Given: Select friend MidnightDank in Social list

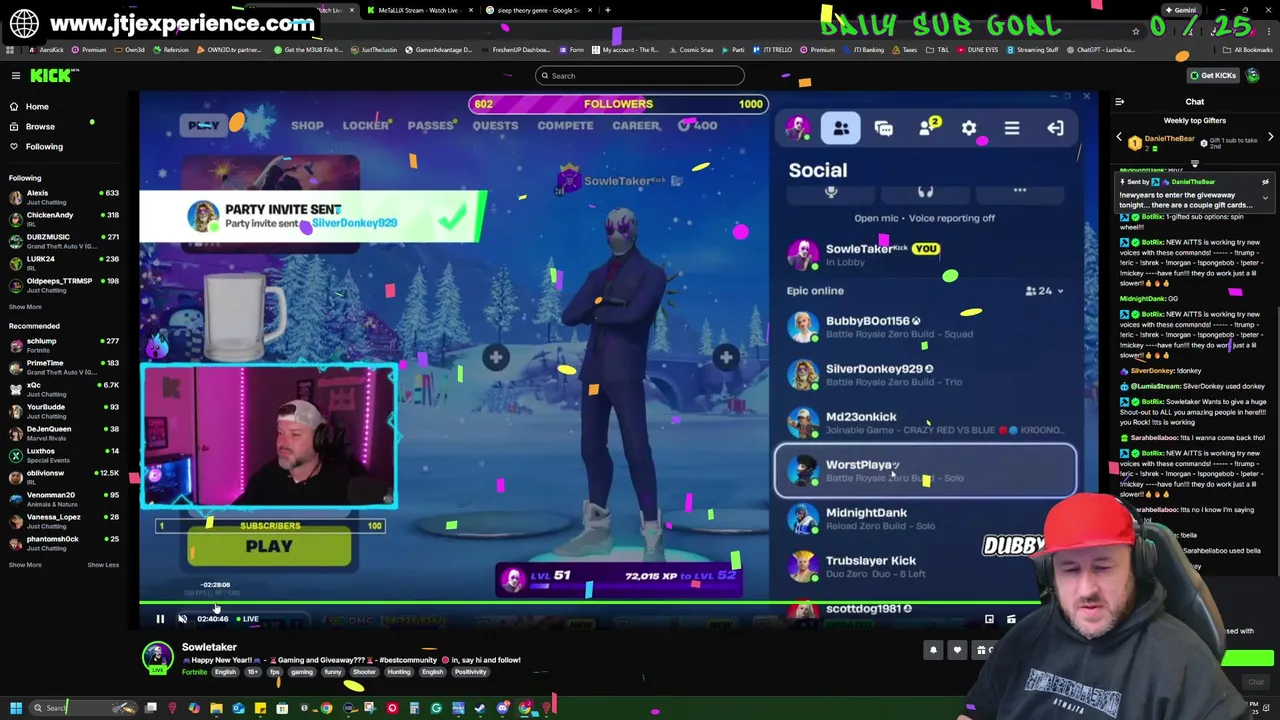Looking at the screenshot, I should point(925,519).
